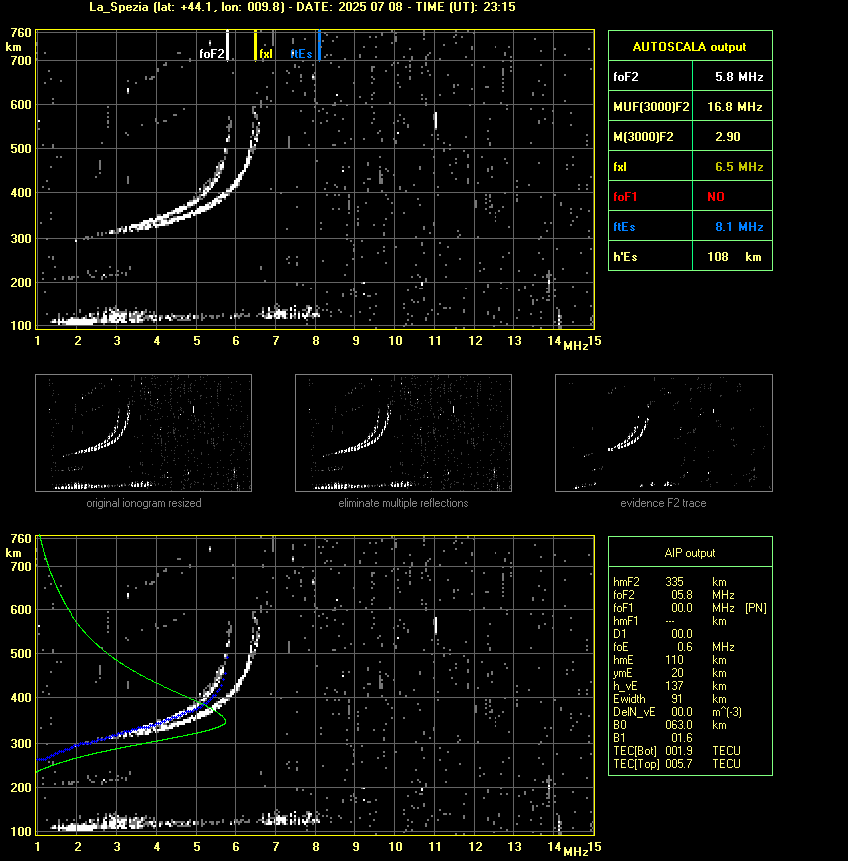This screenshot has width=848, height=861.
Task: Open the "original ionogram resized" thumbnail
Action: [x=143, y=433]
